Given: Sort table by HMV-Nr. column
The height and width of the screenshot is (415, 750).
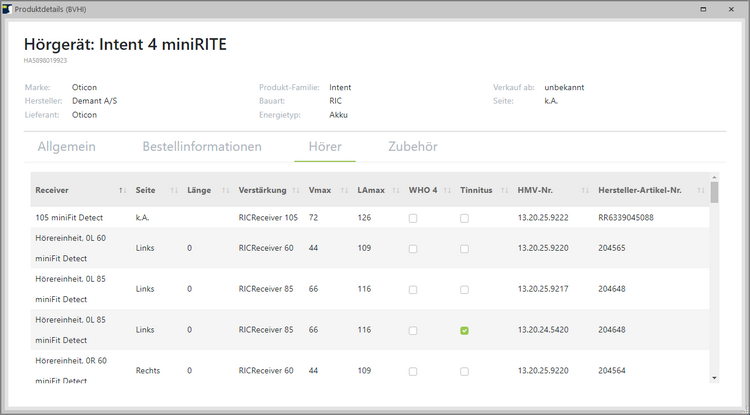Looking at the screenshot, I should (585, 190).
